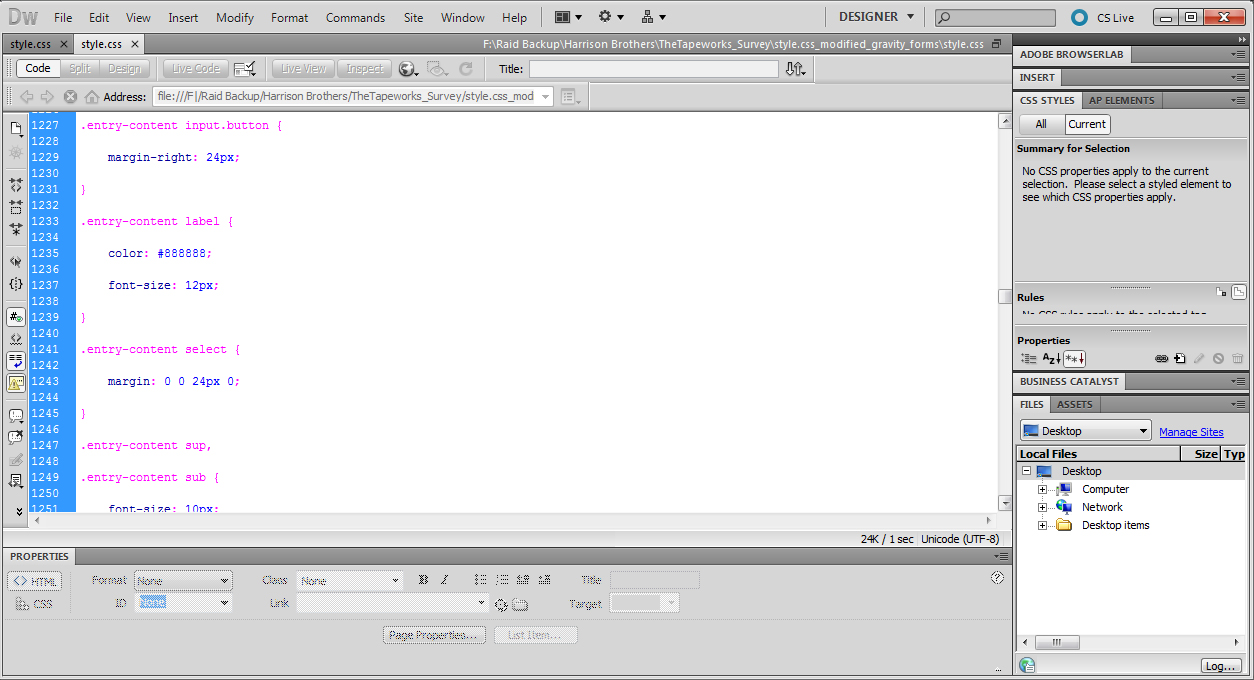This screenshot has width=1254, height=680.
Task: Click the Collapse Selection icon
Action: (x=16, y=208)
